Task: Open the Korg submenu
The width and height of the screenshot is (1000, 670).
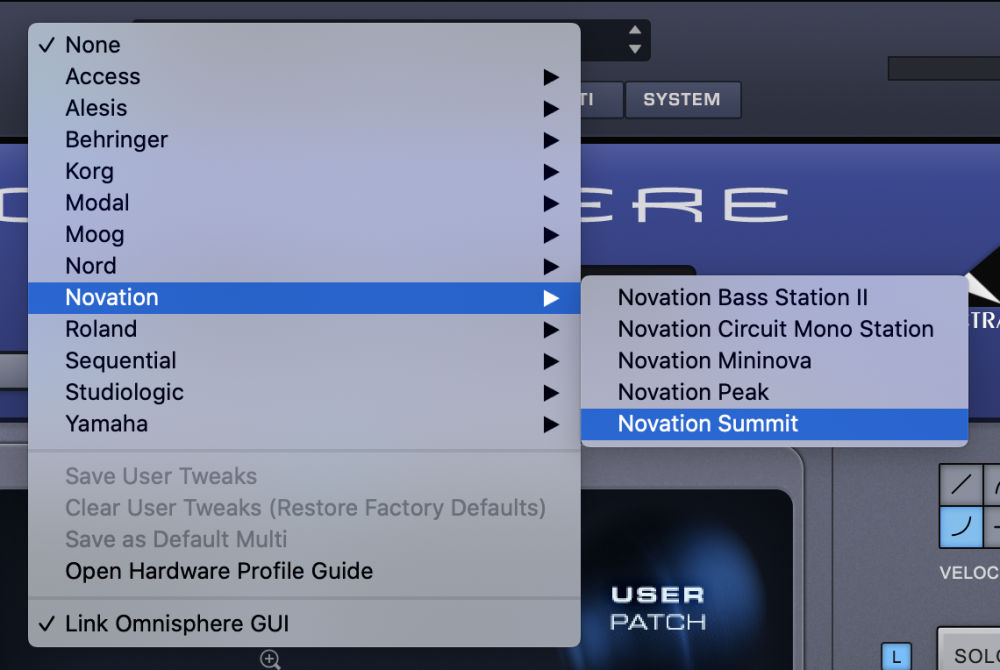Action: (304, 171)
